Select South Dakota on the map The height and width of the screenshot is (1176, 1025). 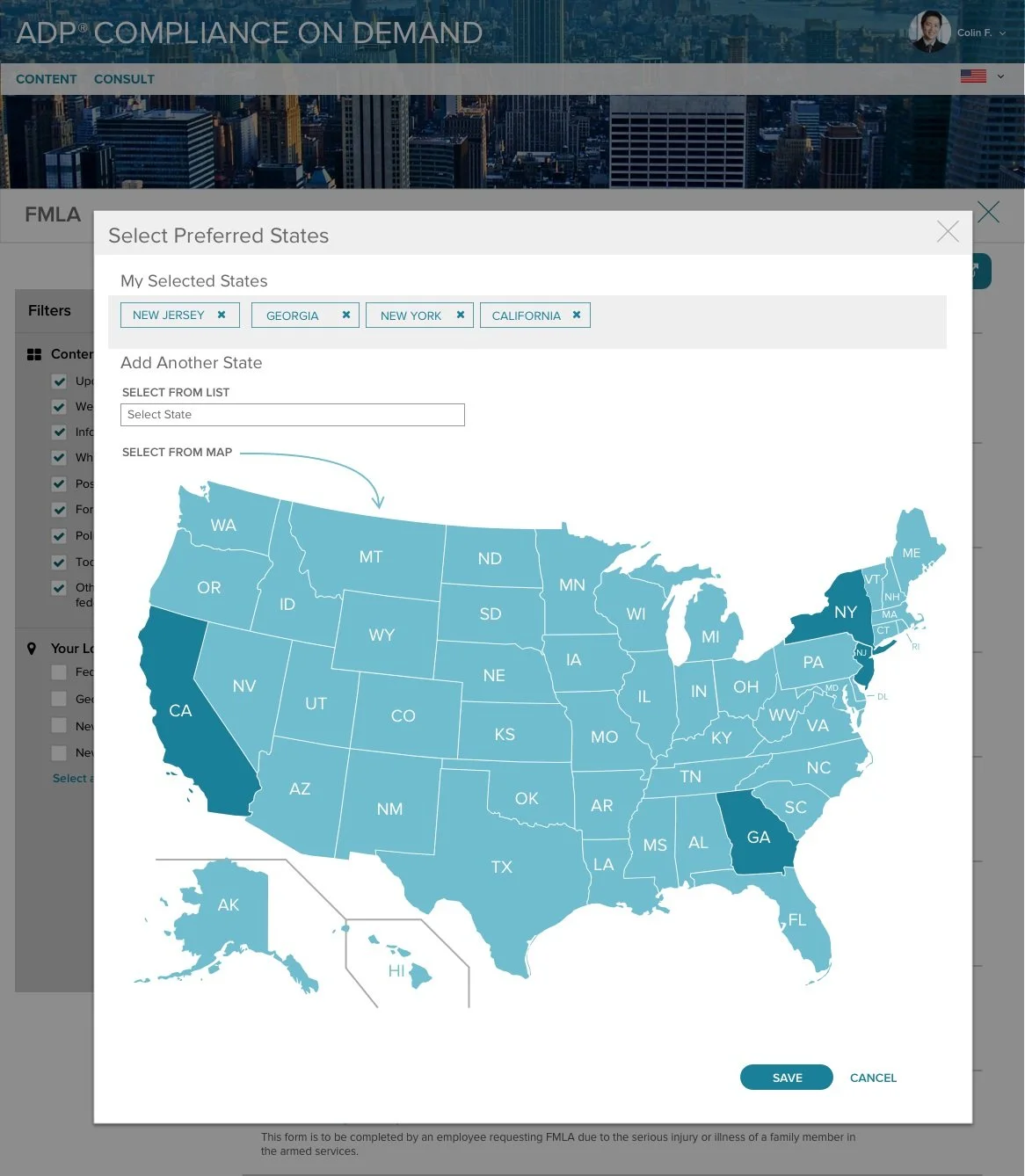click(x=491, y=613)
